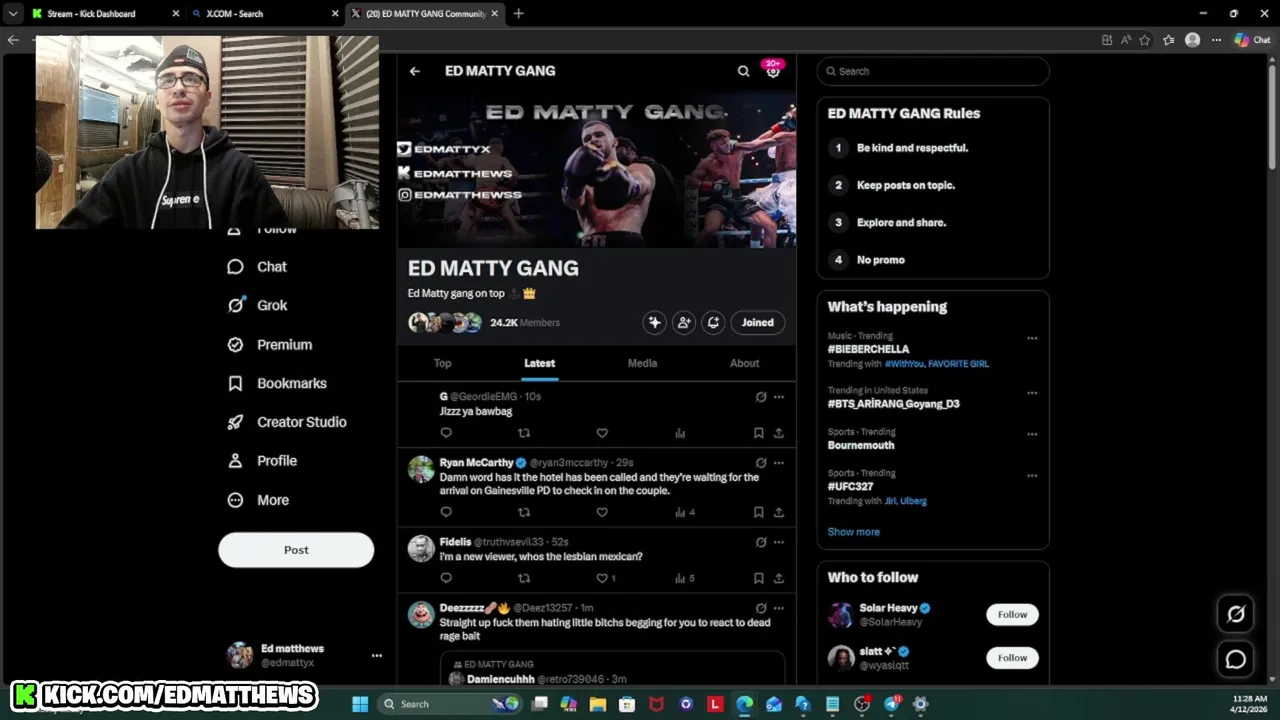Image resolution: width=1280 pixels, height=720 pixels.
Task: View the 24.2K Members list
Action: pyautogui.click(x=525, y=323)
